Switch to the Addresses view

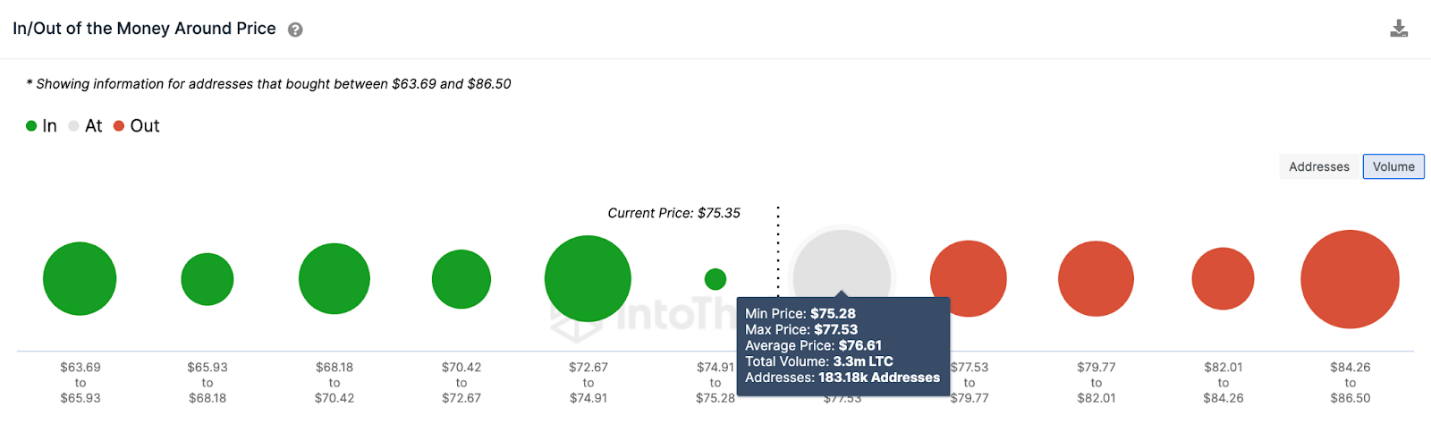tap(1319, 167)
